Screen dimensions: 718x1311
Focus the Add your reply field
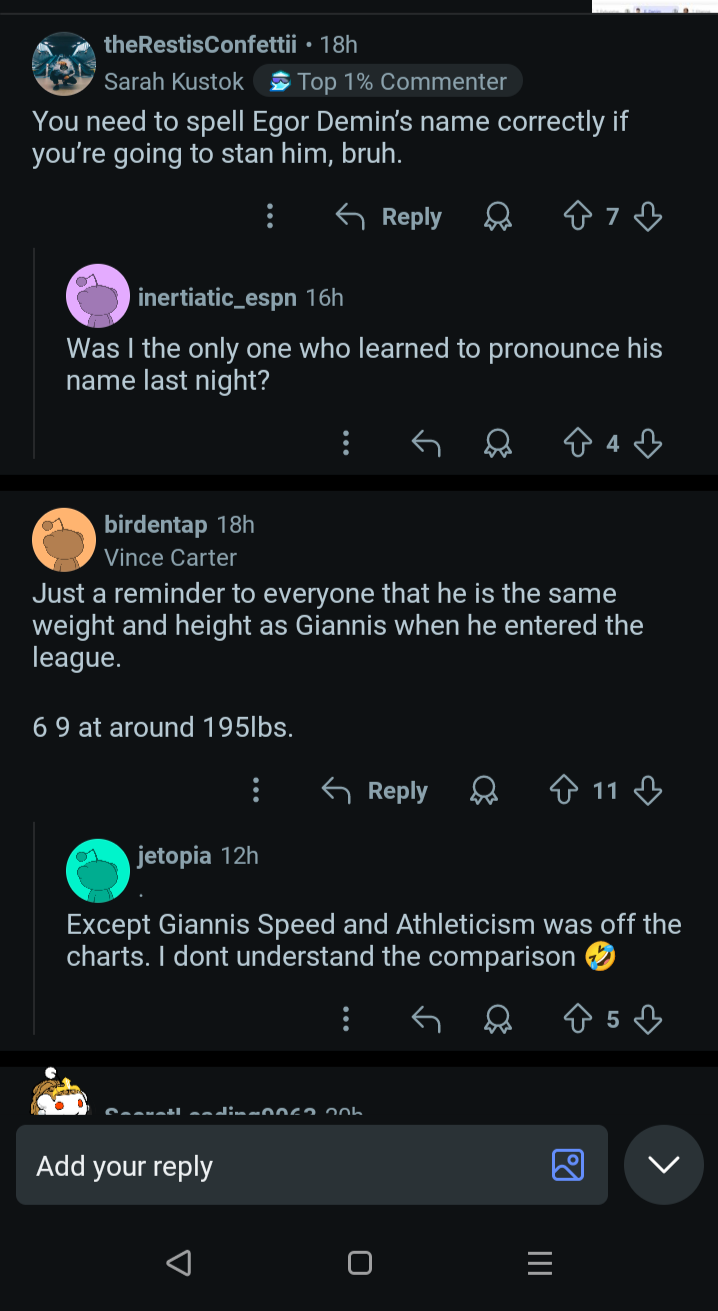[280, 1165]
